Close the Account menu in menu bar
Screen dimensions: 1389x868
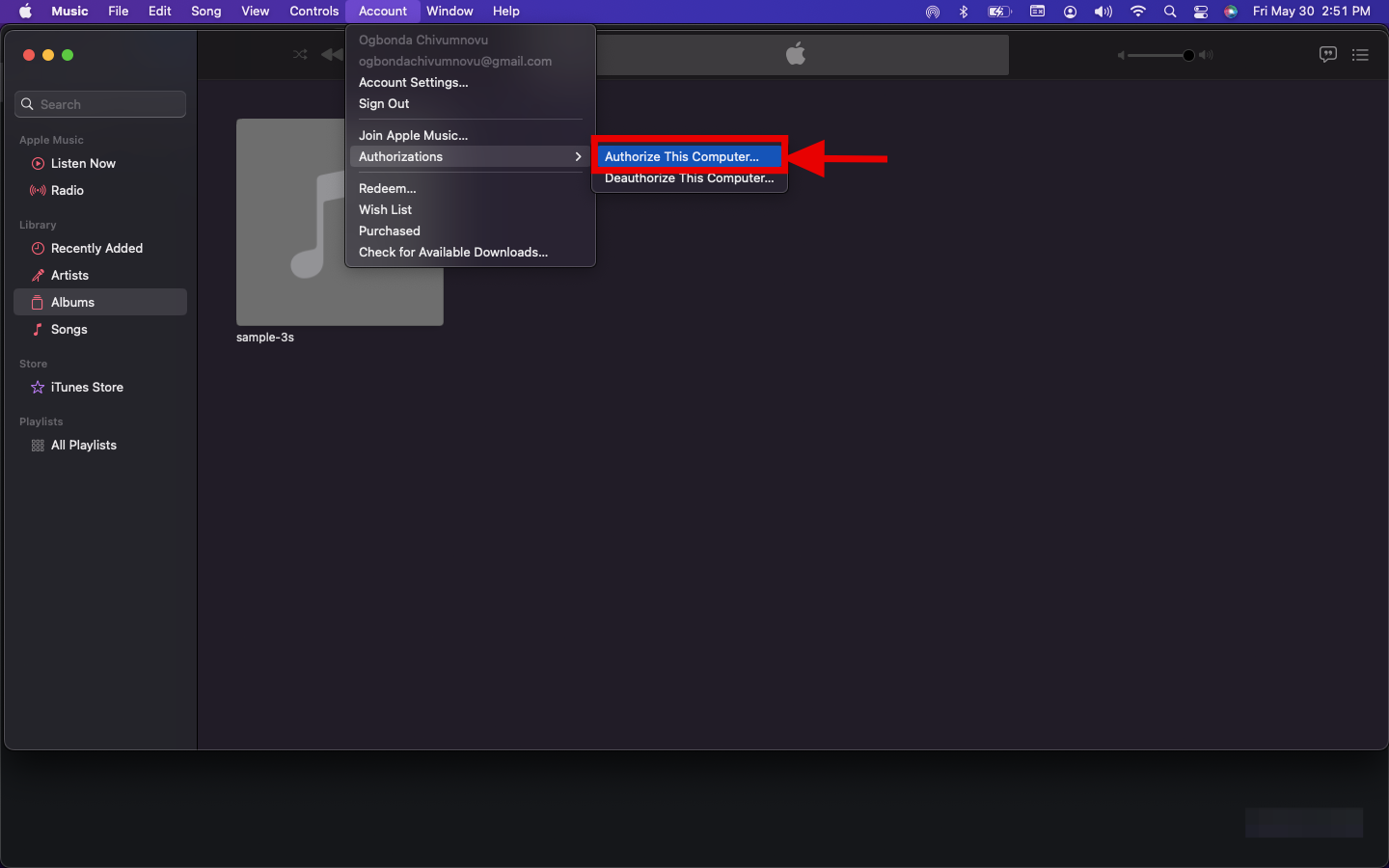(383, 12)
